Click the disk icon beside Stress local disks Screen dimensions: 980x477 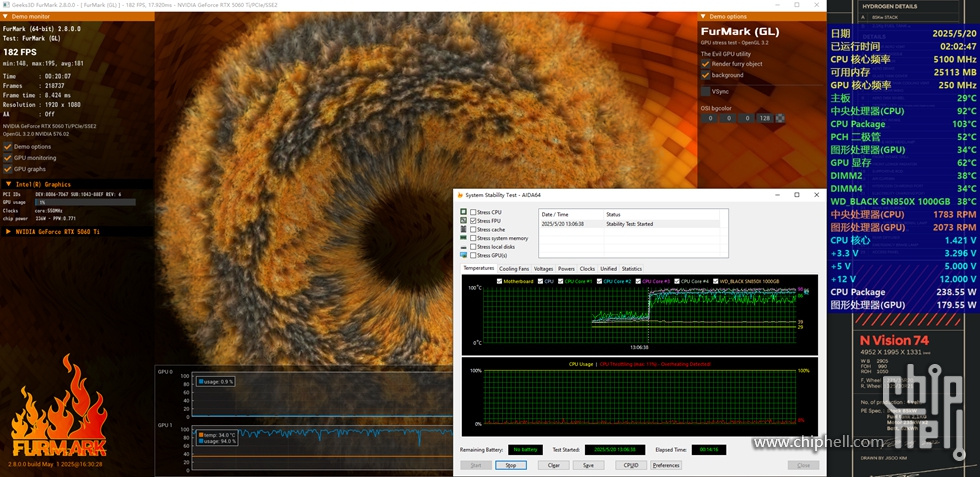click(x=463, y=247)
